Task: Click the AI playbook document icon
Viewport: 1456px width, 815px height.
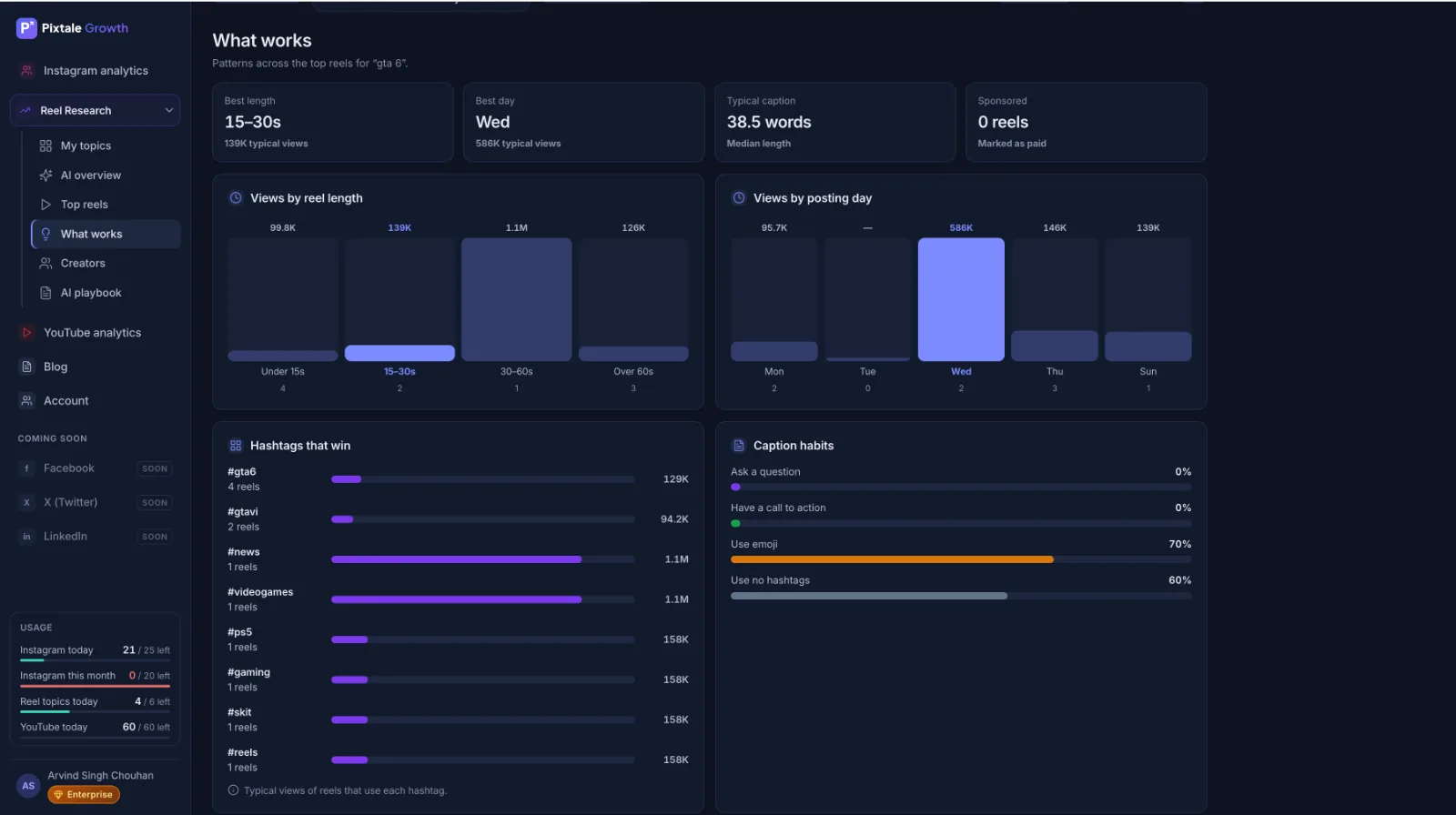Action: pyautogui.click(x=45, y=293)
